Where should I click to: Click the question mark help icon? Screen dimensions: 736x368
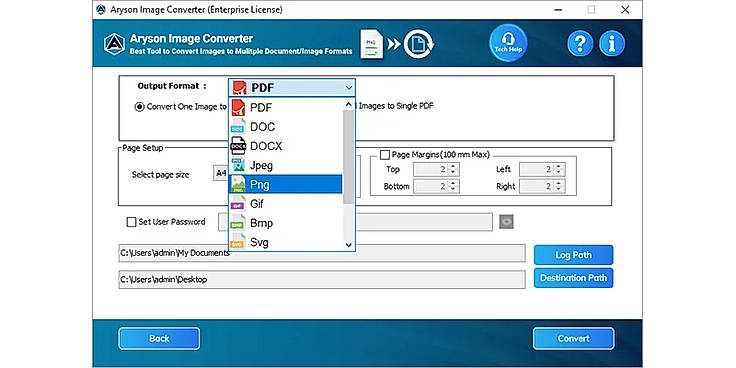(x=580, y=44)
